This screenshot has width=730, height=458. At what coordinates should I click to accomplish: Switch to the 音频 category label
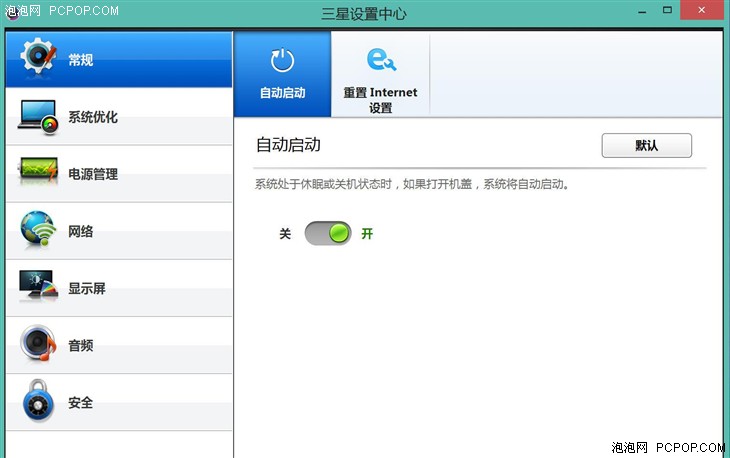point(81,345)
